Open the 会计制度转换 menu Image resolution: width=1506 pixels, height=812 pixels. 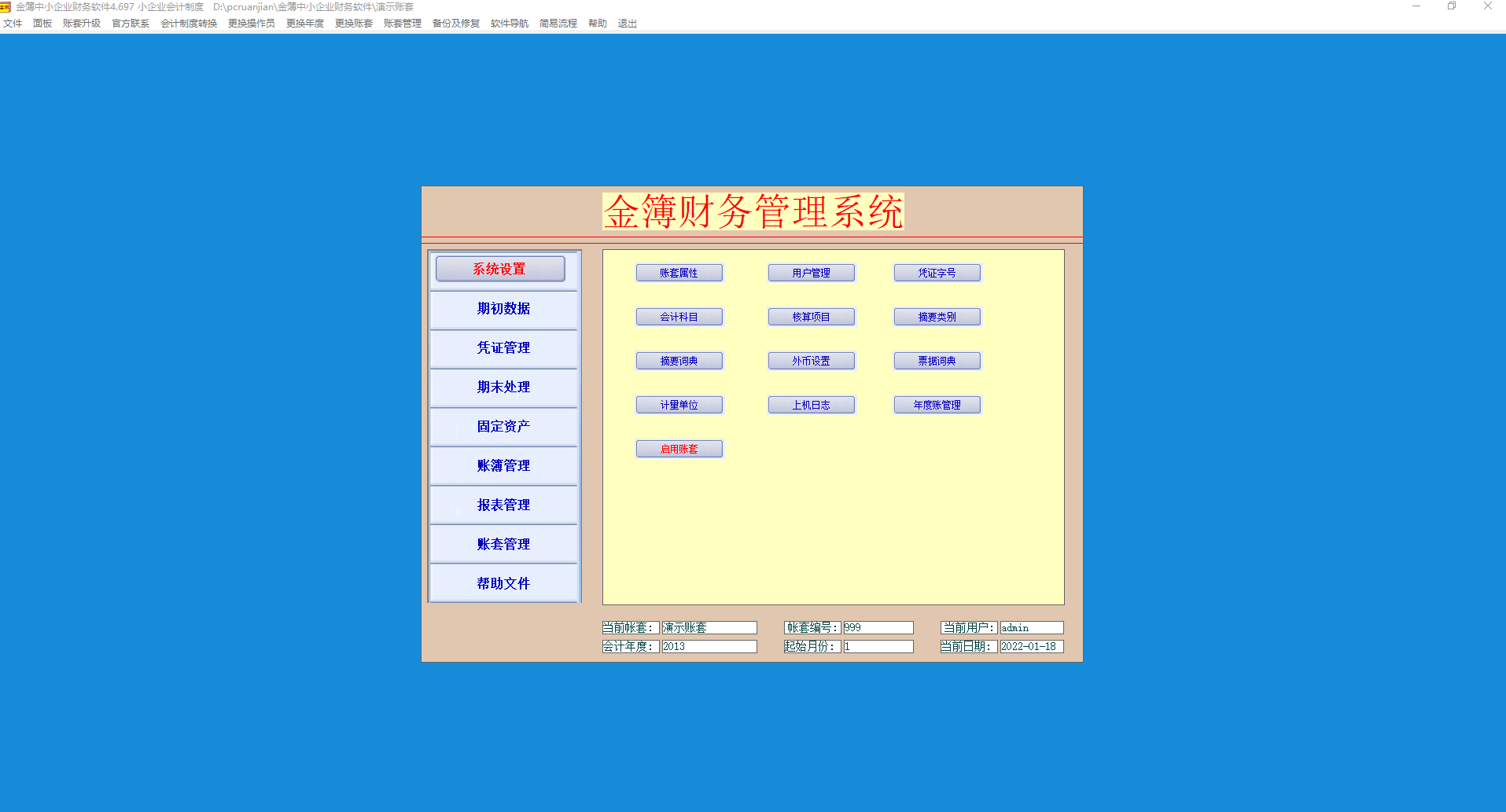coord(189,24)
